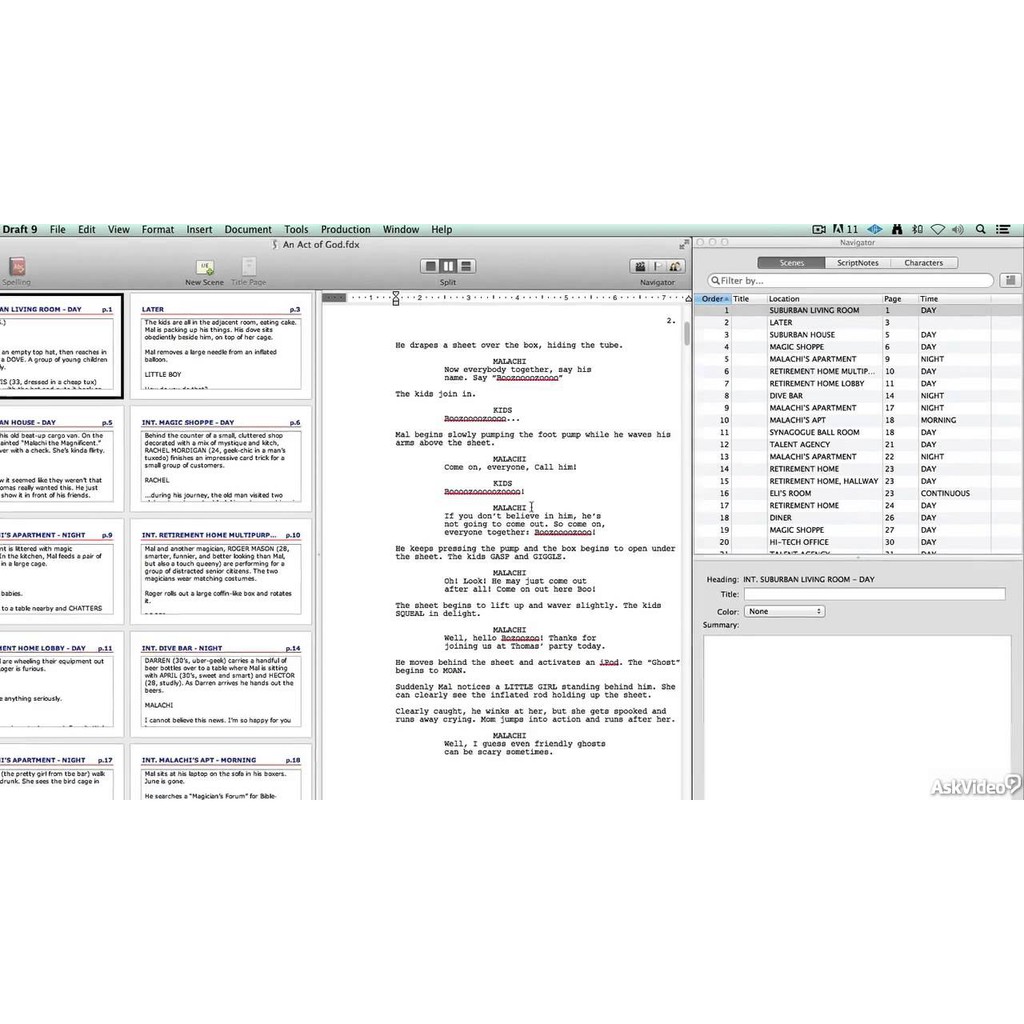Open Navigator characters faces icon
Image resolution: width=1024 pixels, height=1024 pixels.
pos(675,266)
